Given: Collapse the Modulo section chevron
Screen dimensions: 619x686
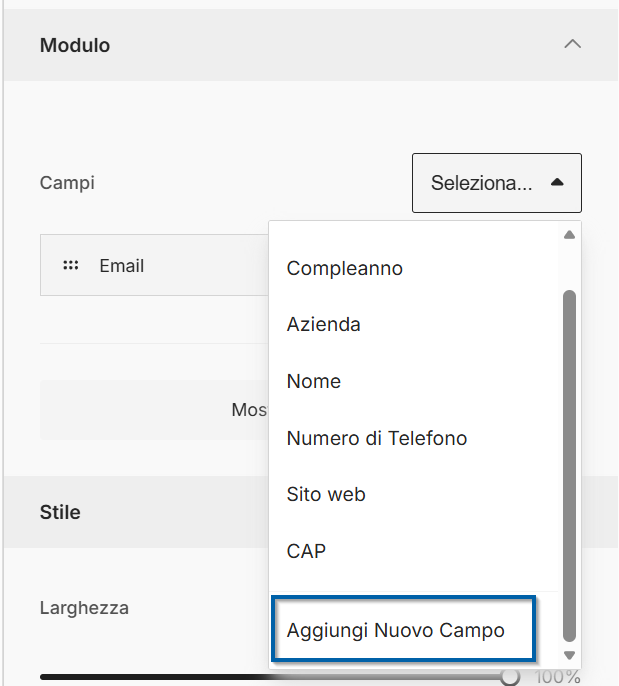Looking at the screenshot, I should [x=572, y=45].
